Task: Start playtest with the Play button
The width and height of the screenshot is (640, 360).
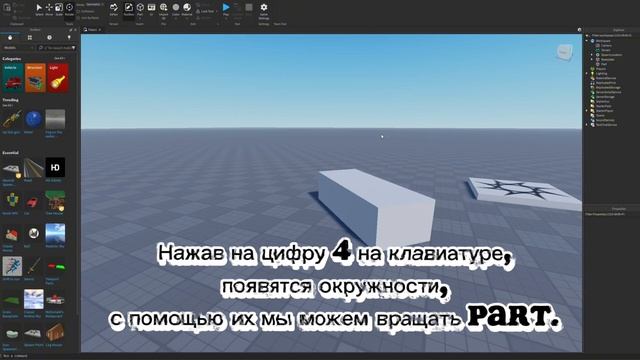Action: pos(226,8)
